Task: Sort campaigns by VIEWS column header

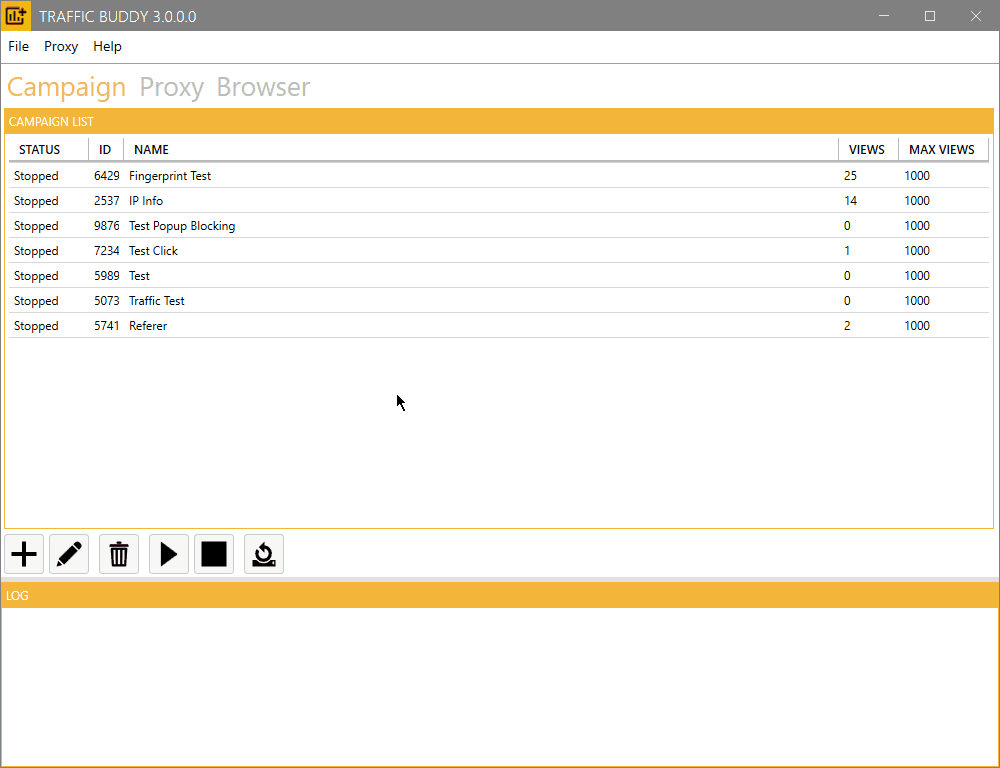Action: (x=866, y=150)
